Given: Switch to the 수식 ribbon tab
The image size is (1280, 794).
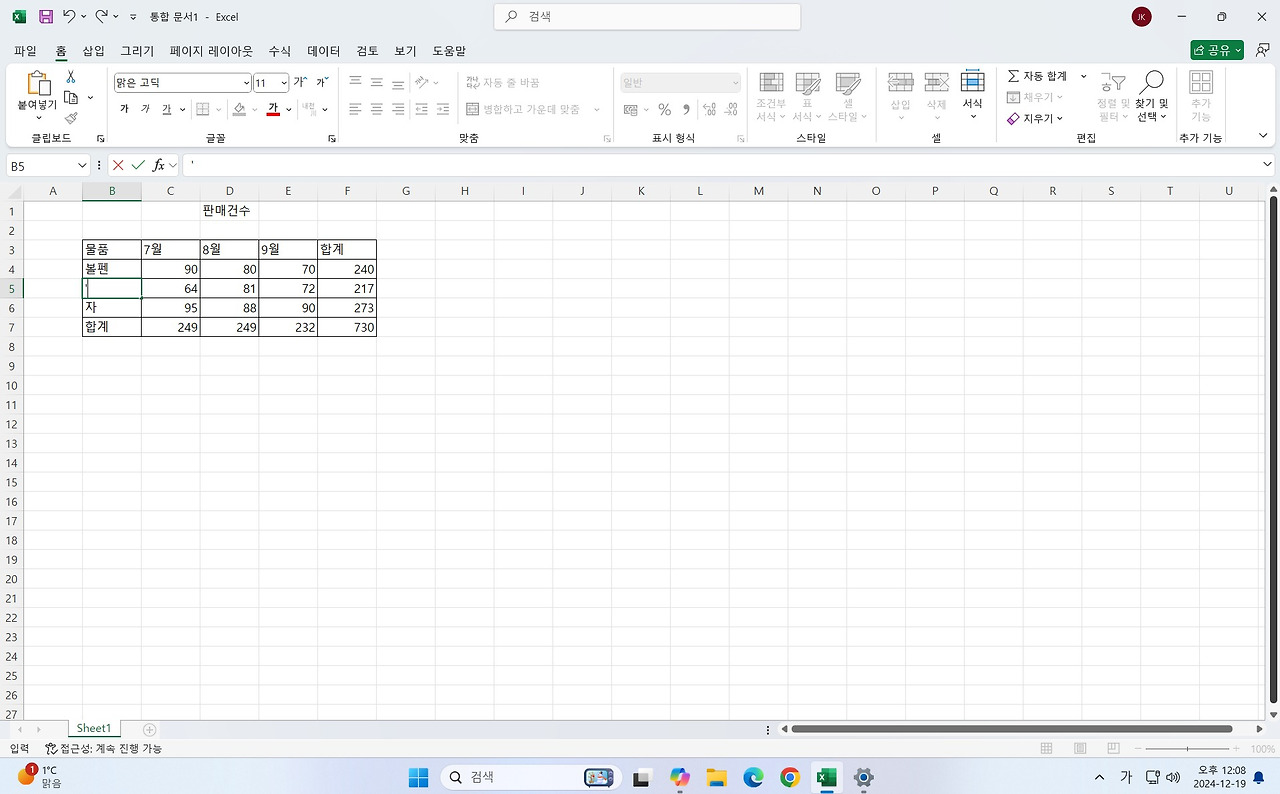Looking at the screenshot, I should tap(280, 51).
